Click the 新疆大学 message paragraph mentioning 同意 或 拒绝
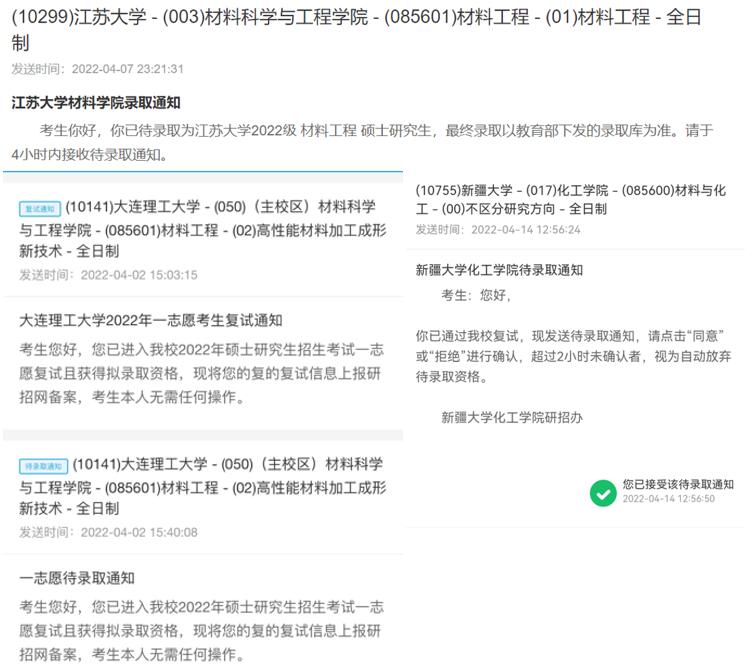 (570, 356)
